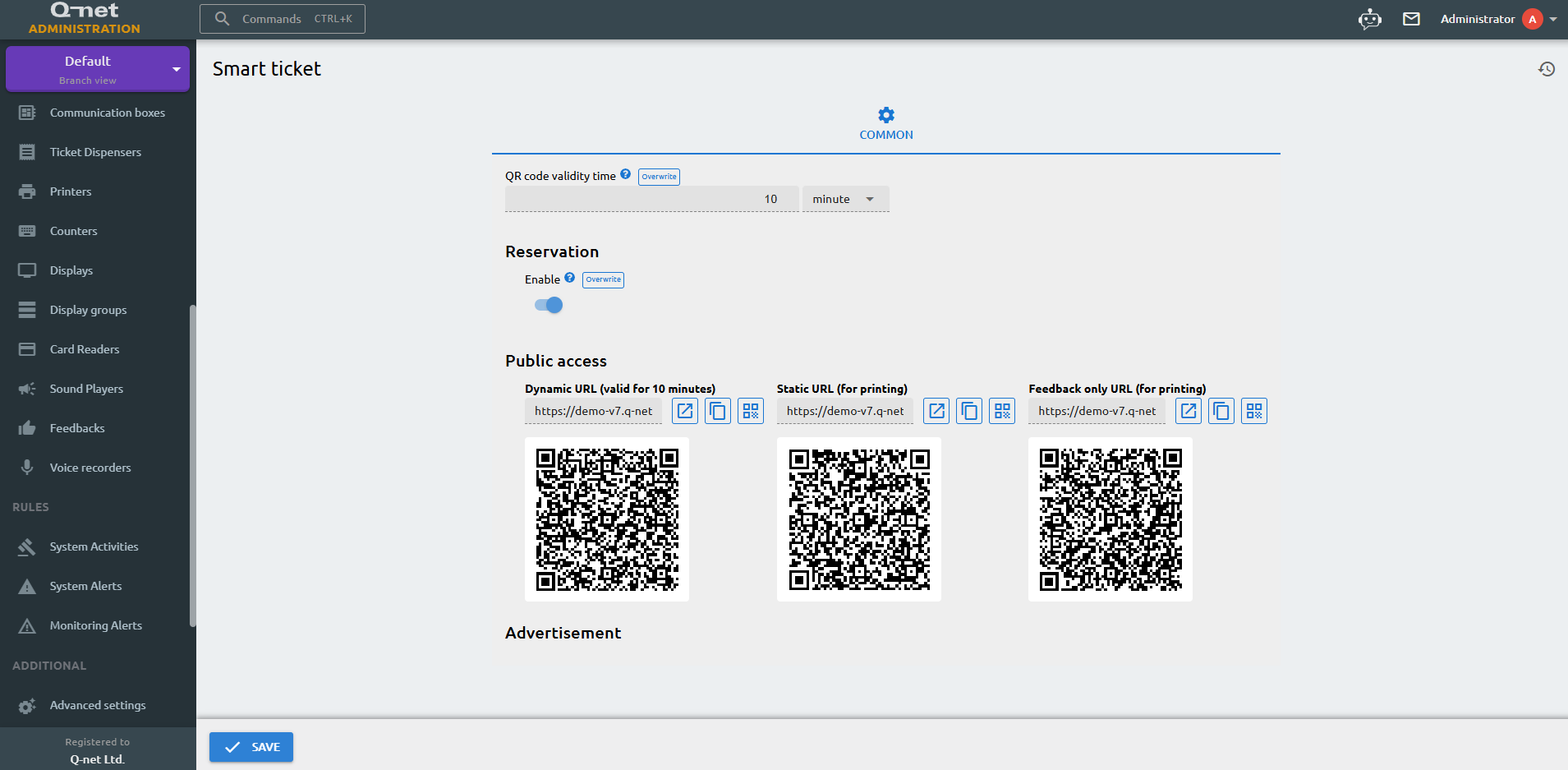1568x770 pixels.
Task: Open the Static URL in new window
Action: 936,411
